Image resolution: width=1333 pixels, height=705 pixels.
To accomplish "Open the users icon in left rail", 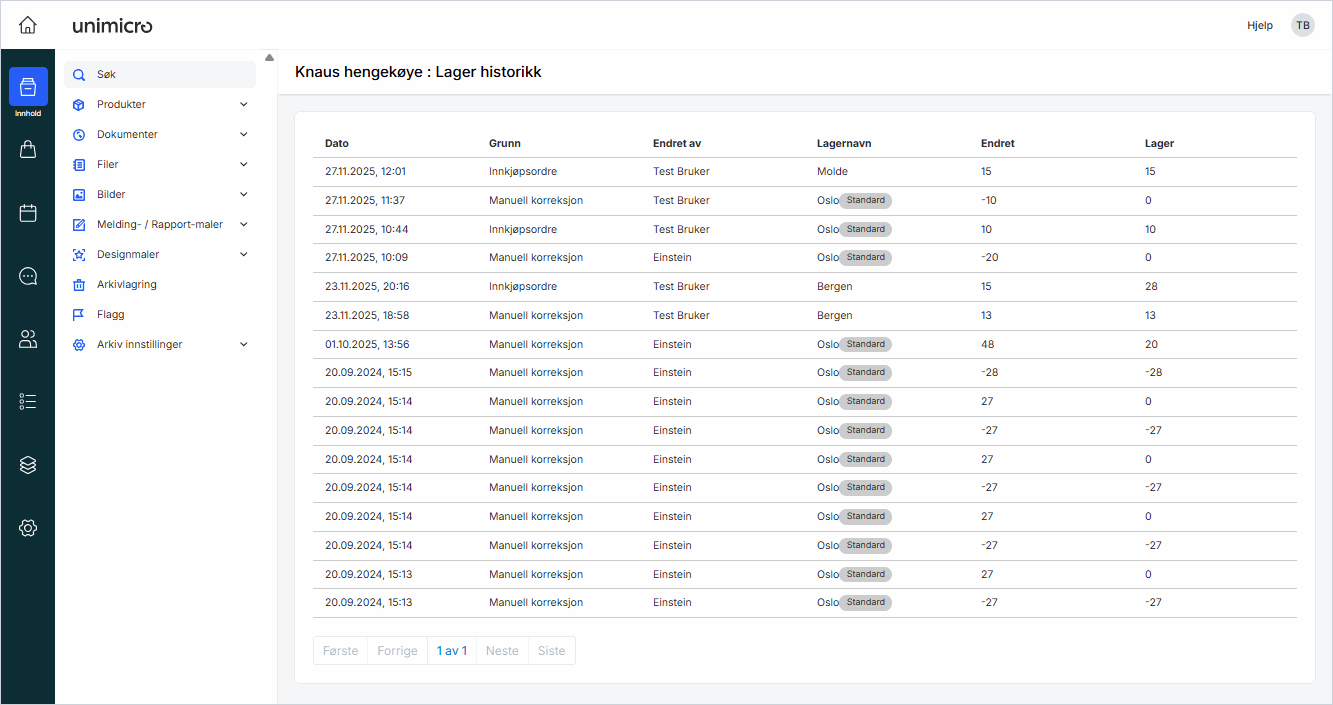I will click(x=28, y=339).
